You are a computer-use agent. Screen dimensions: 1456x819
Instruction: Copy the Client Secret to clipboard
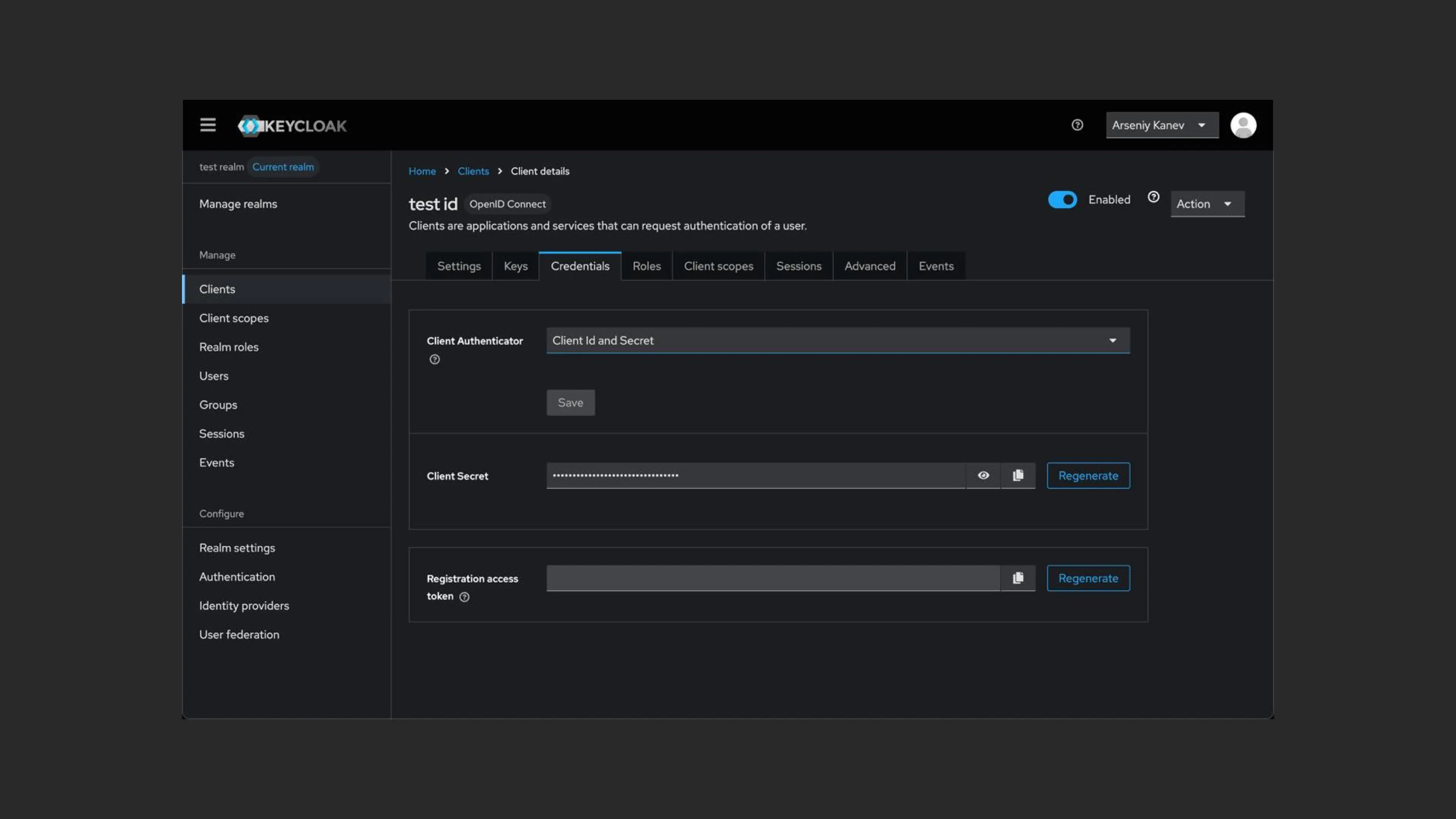point(1018,475)
